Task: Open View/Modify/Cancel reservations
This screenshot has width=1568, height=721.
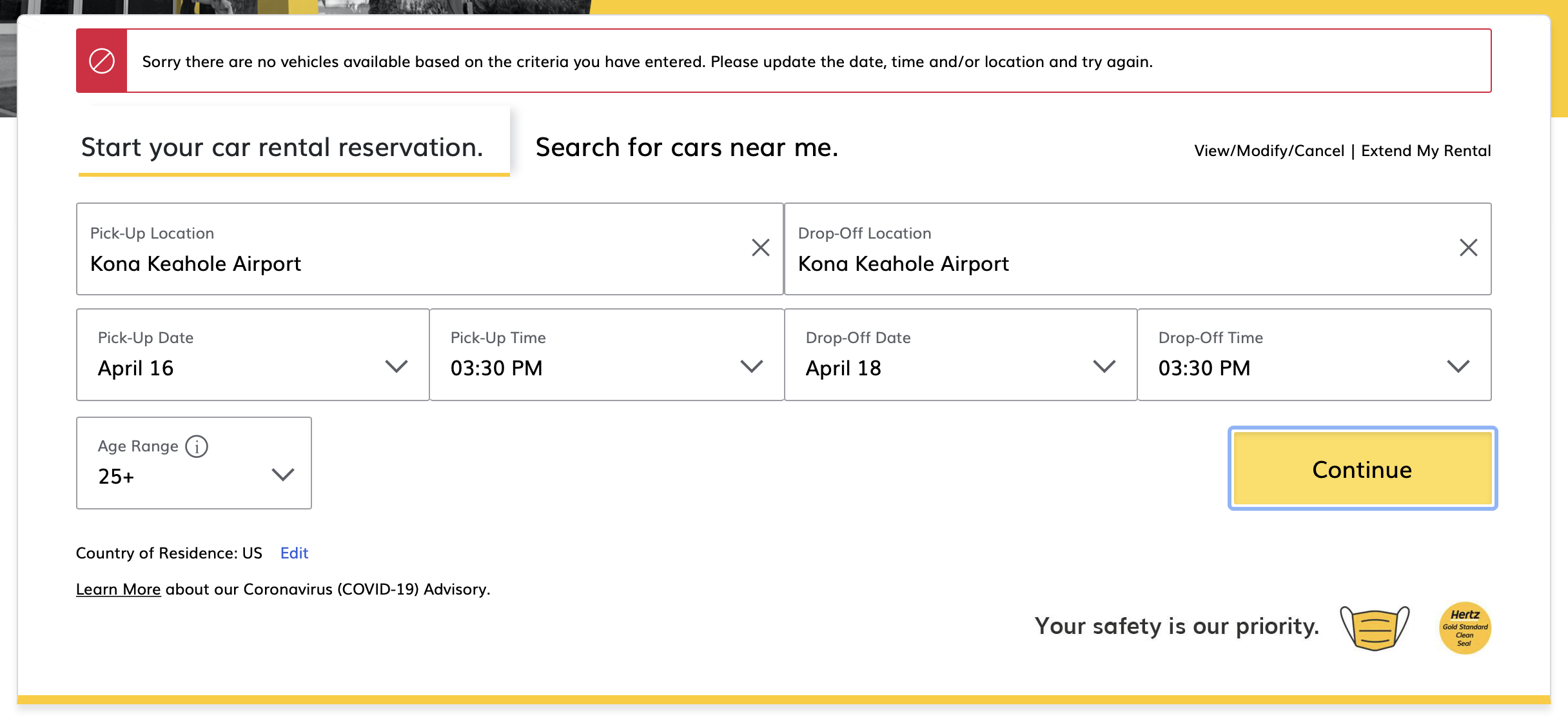Action: tap(1269, 150)
